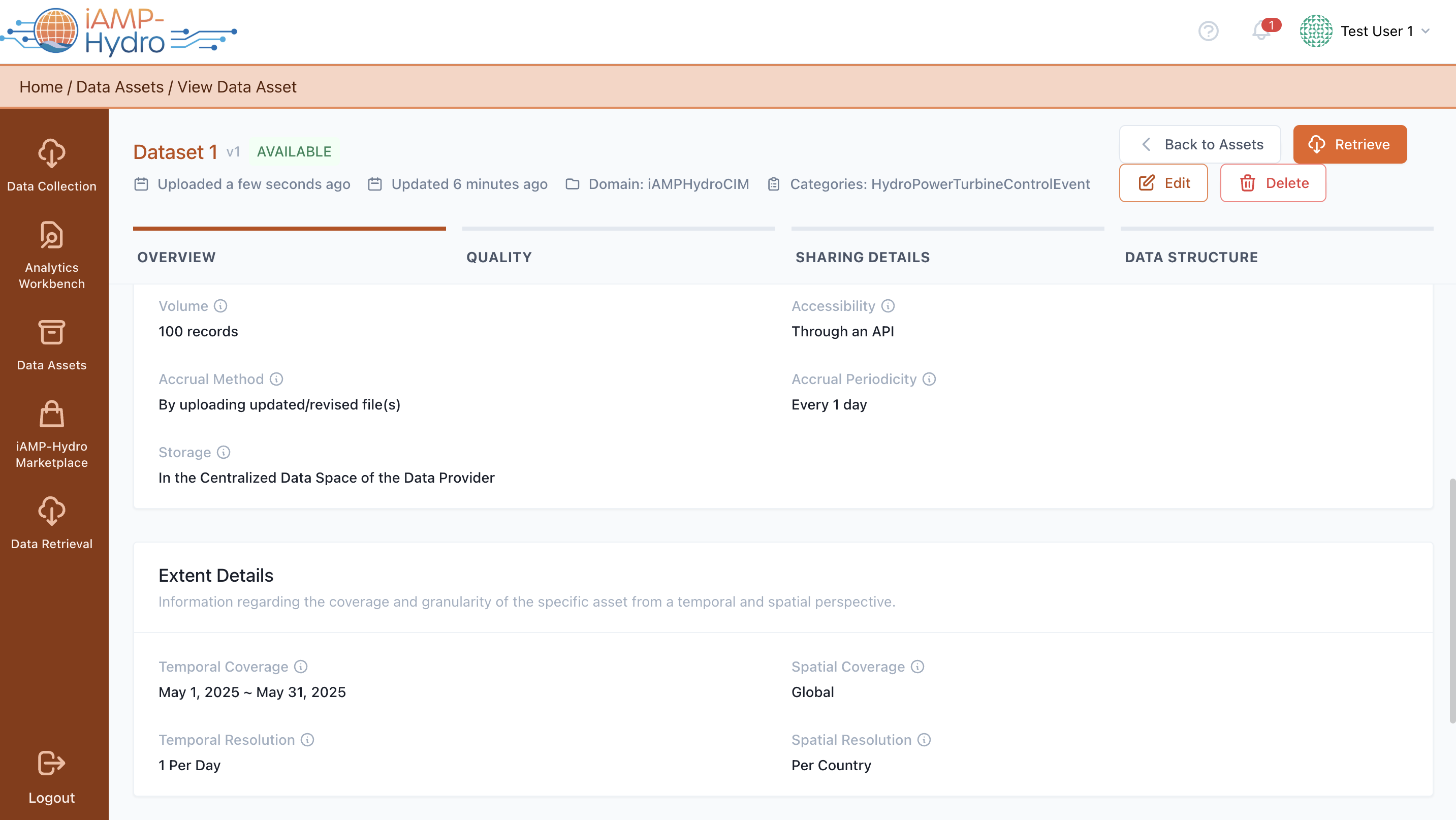1456x820 pixels.
Task: Open the Analytics Workbench sidebar icon
Action: (x=51, y=236)
